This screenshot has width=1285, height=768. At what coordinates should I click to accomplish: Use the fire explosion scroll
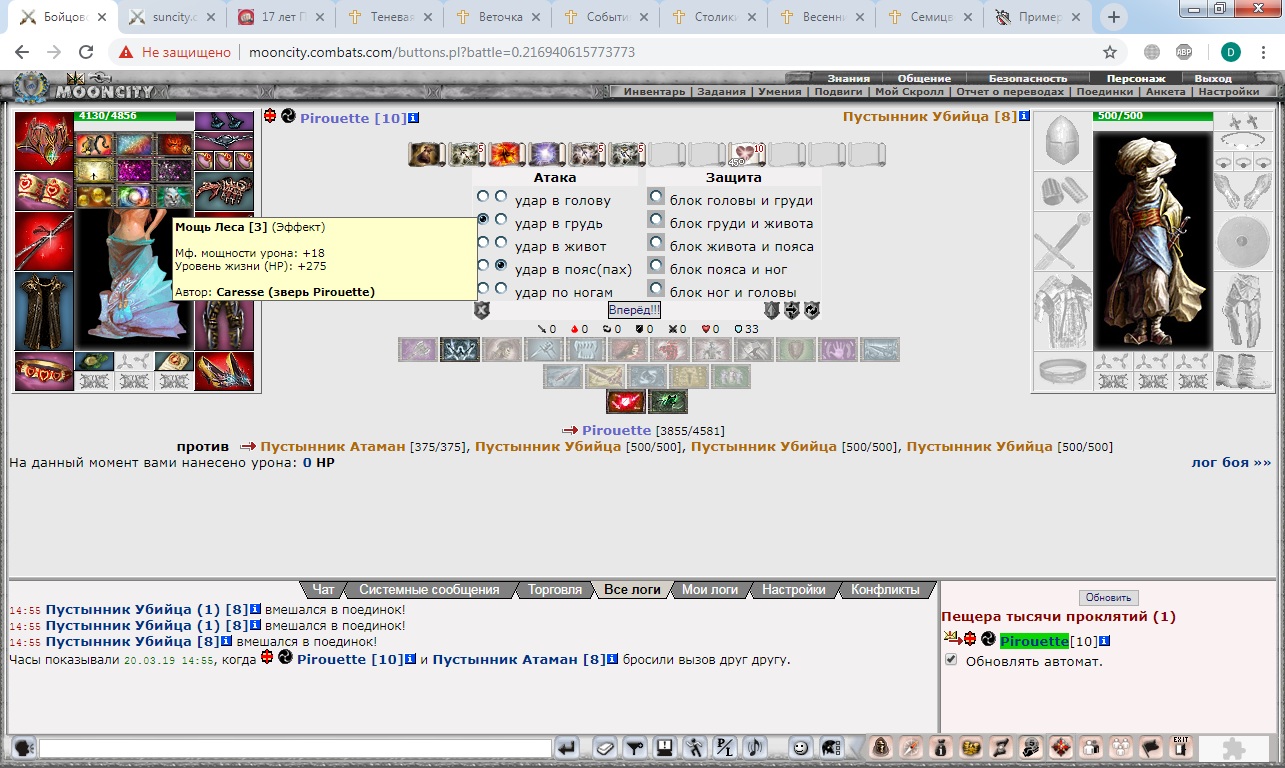[x=507, y=154]
